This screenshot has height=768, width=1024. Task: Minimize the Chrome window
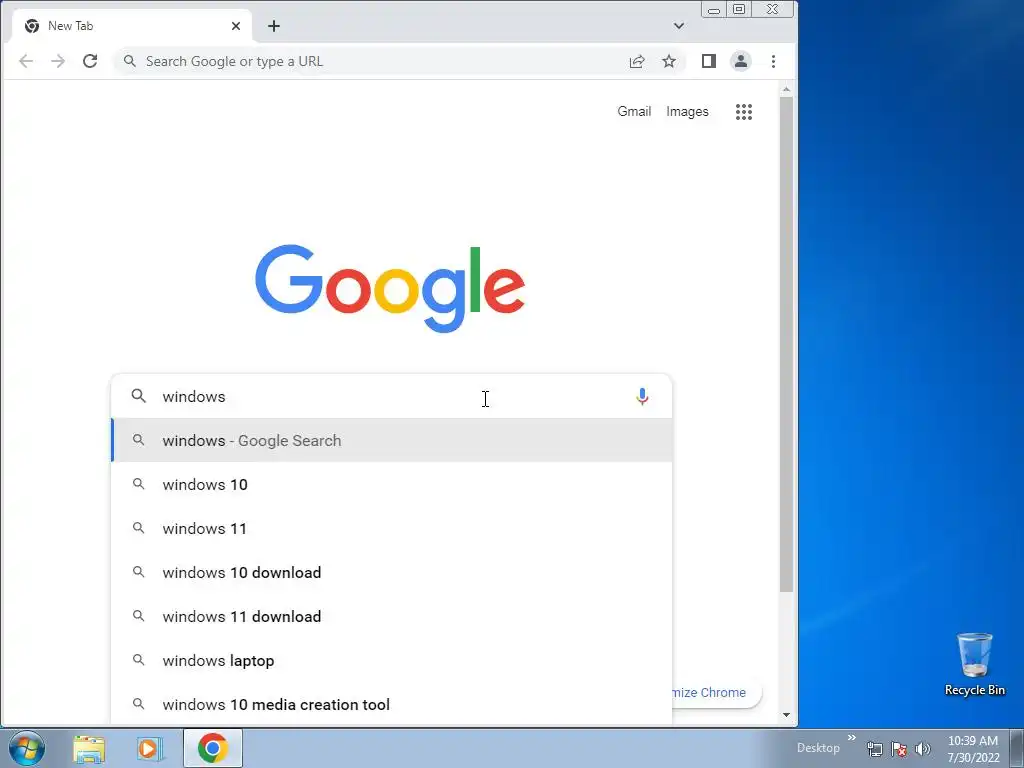point(714,9)
